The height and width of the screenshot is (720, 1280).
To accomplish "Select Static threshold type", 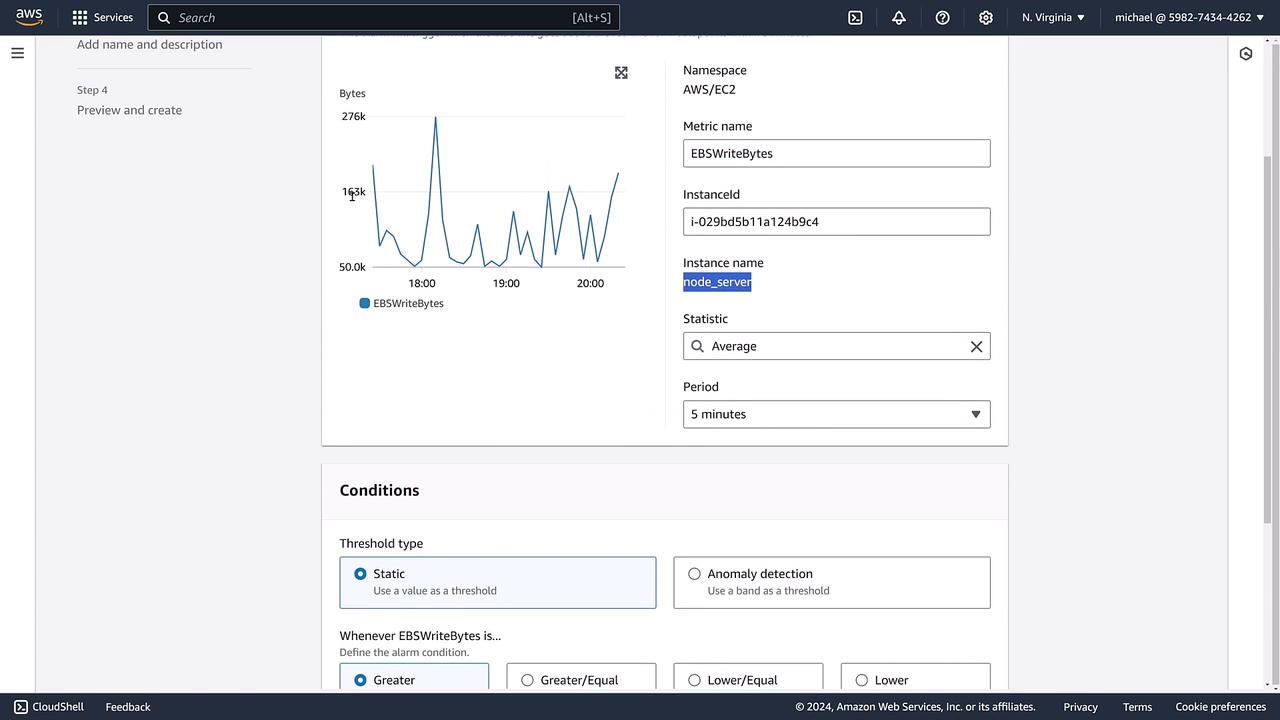I will coord(360,574).
